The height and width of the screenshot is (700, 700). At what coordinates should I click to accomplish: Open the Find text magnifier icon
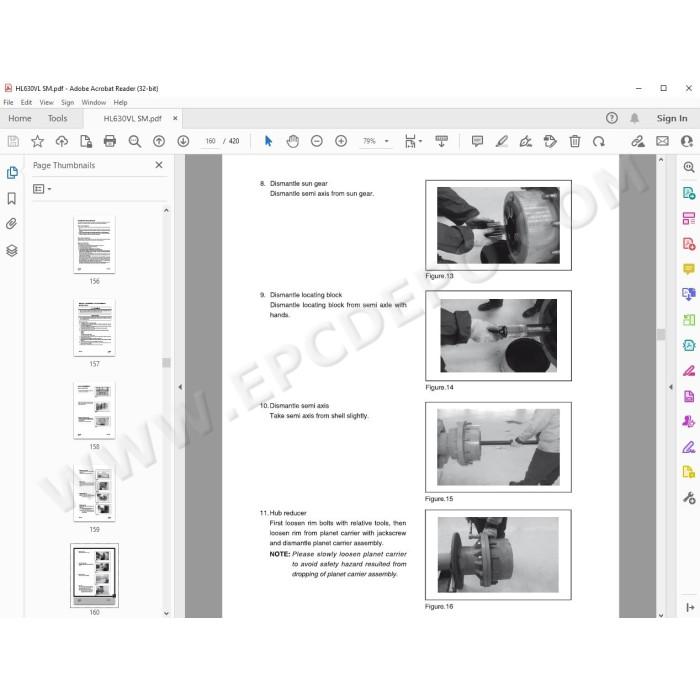[x=134, y=142]
